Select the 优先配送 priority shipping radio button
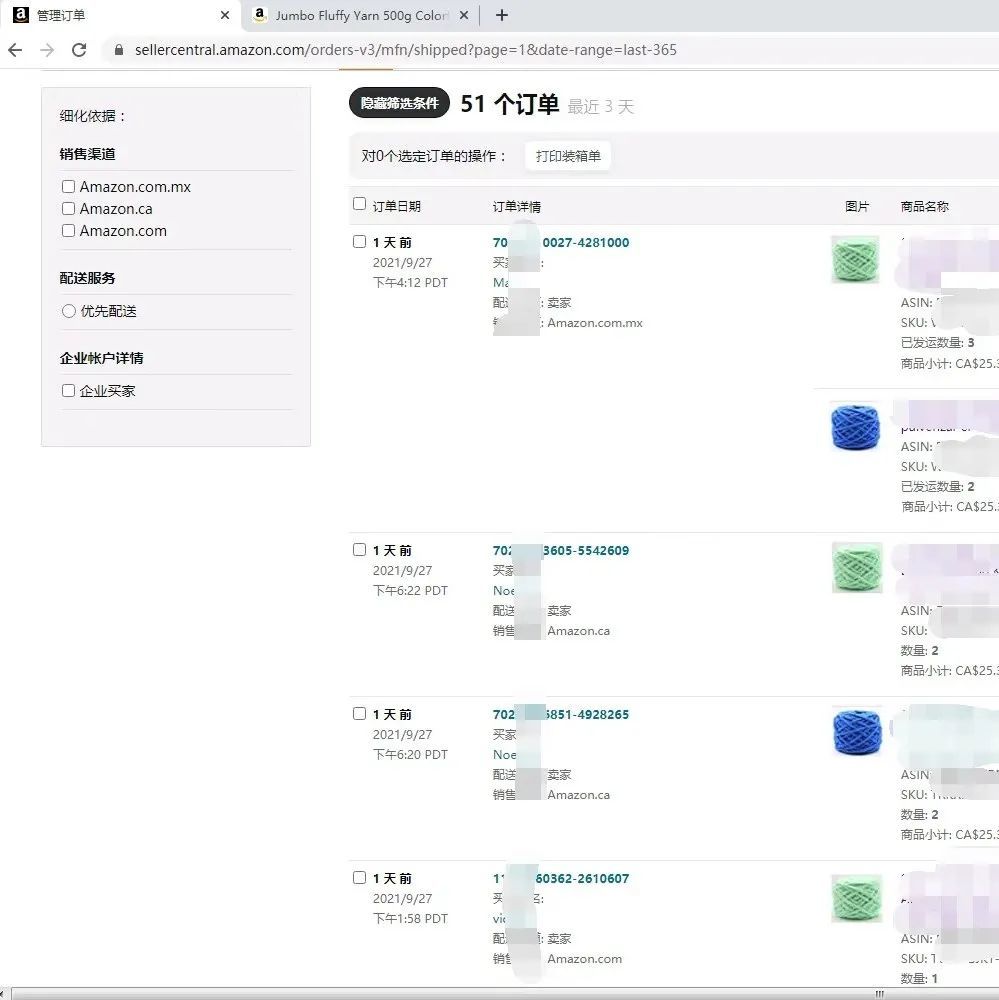The image size is (999, 1000). click(x=68, y=311)
